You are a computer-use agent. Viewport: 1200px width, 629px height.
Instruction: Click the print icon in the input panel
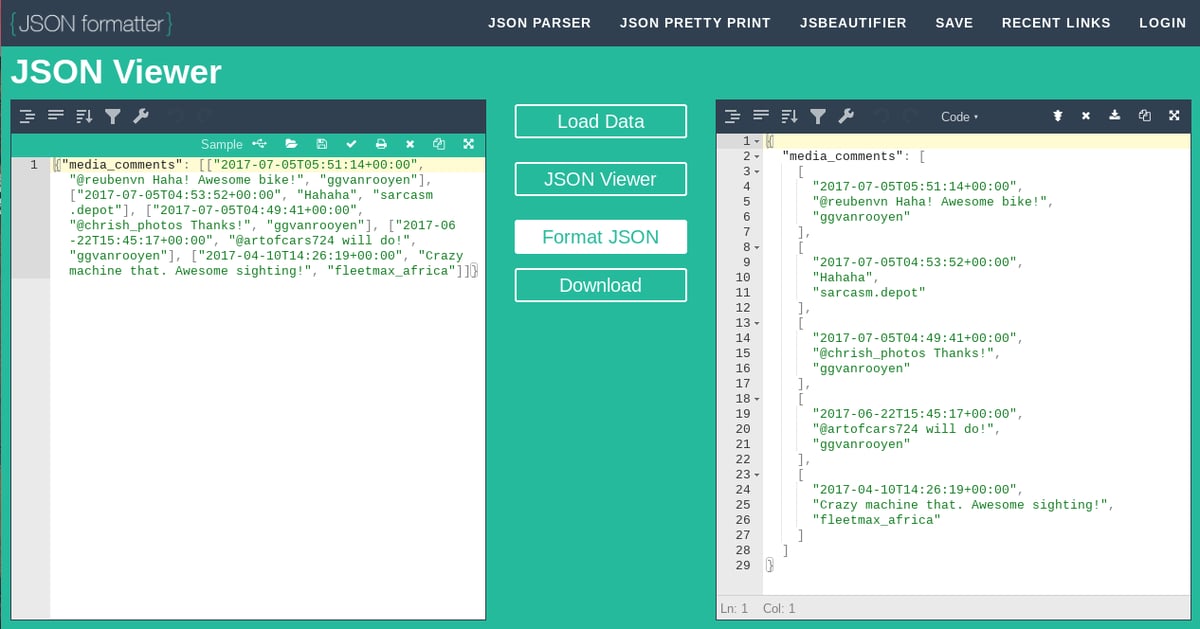click(x=381, y=144)
